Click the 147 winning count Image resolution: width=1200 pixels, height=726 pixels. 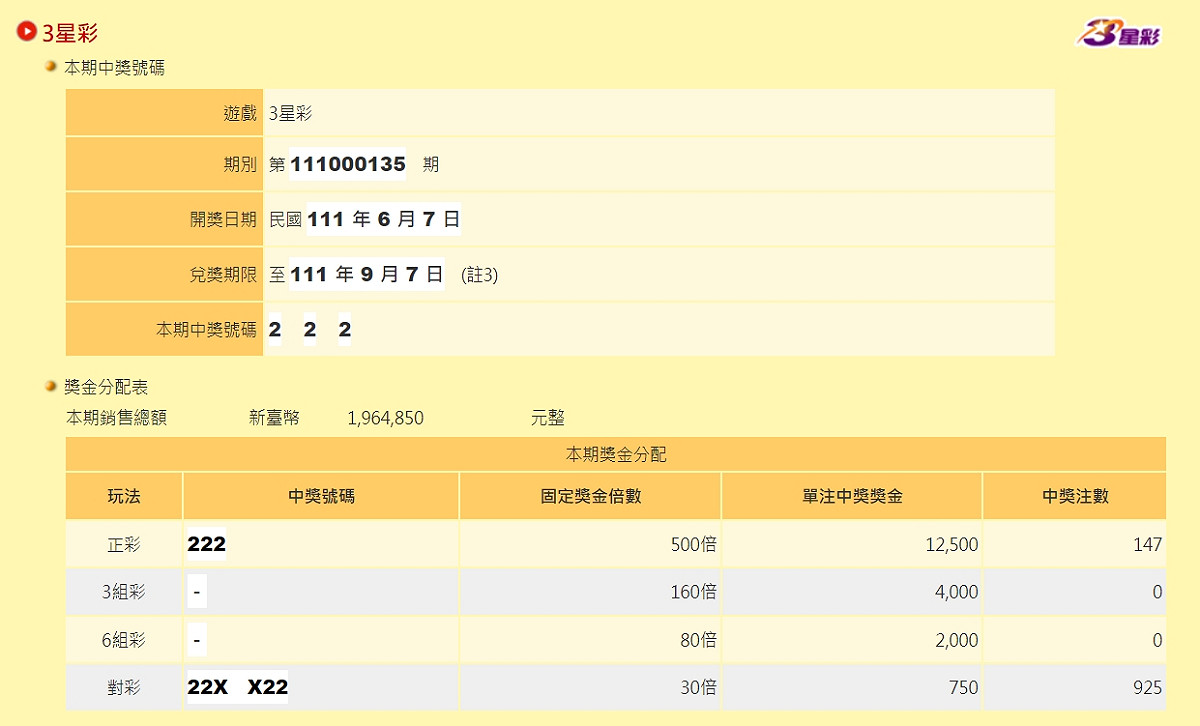coord(1148,545)
